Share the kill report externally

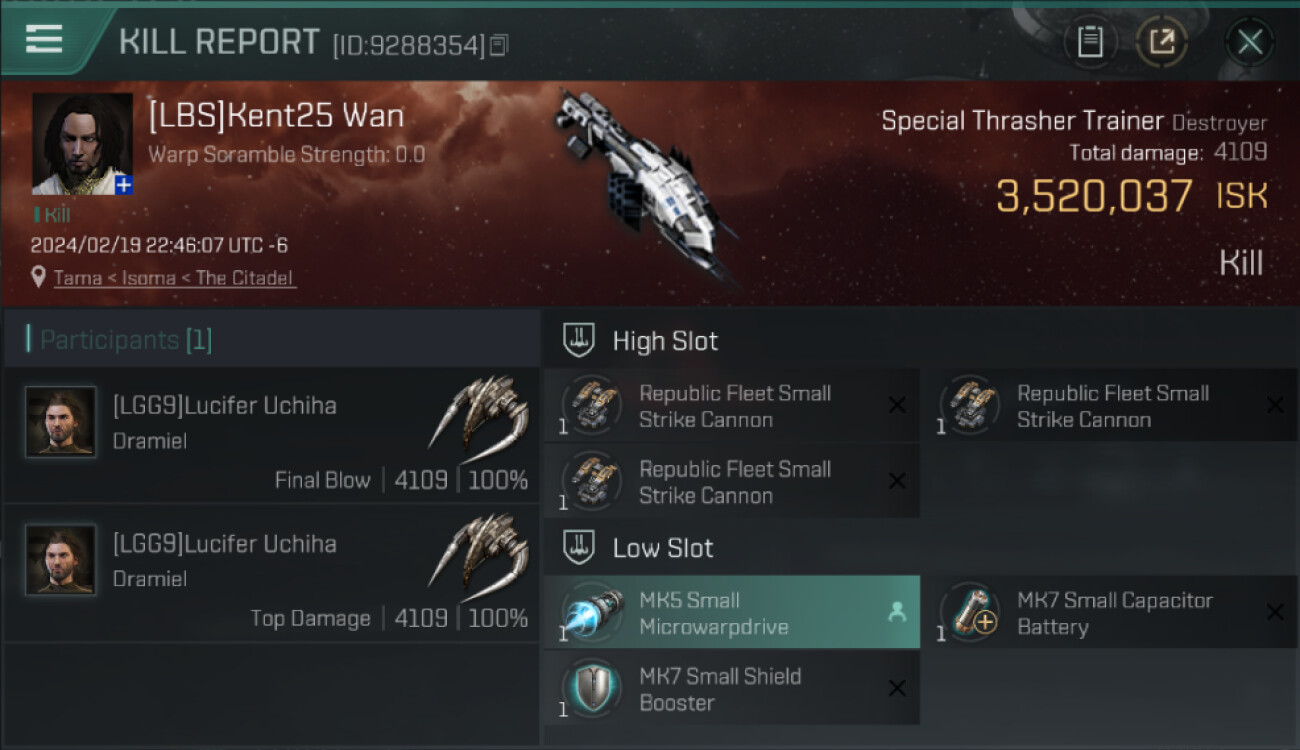pyautogui.click(x=1161, y=42)
